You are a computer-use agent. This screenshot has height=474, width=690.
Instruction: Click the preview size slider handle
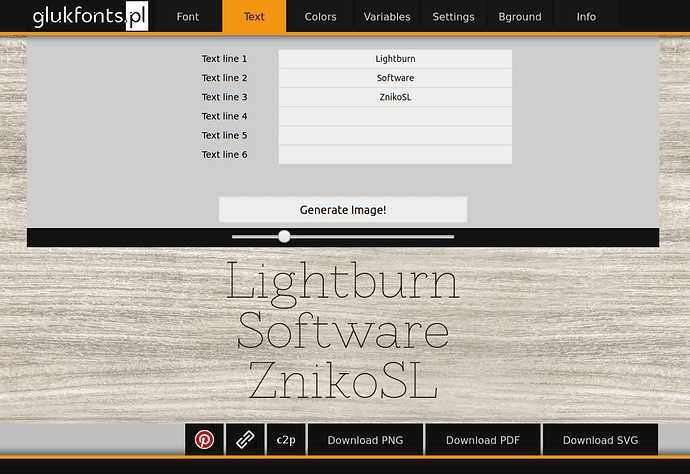(284, 236)
